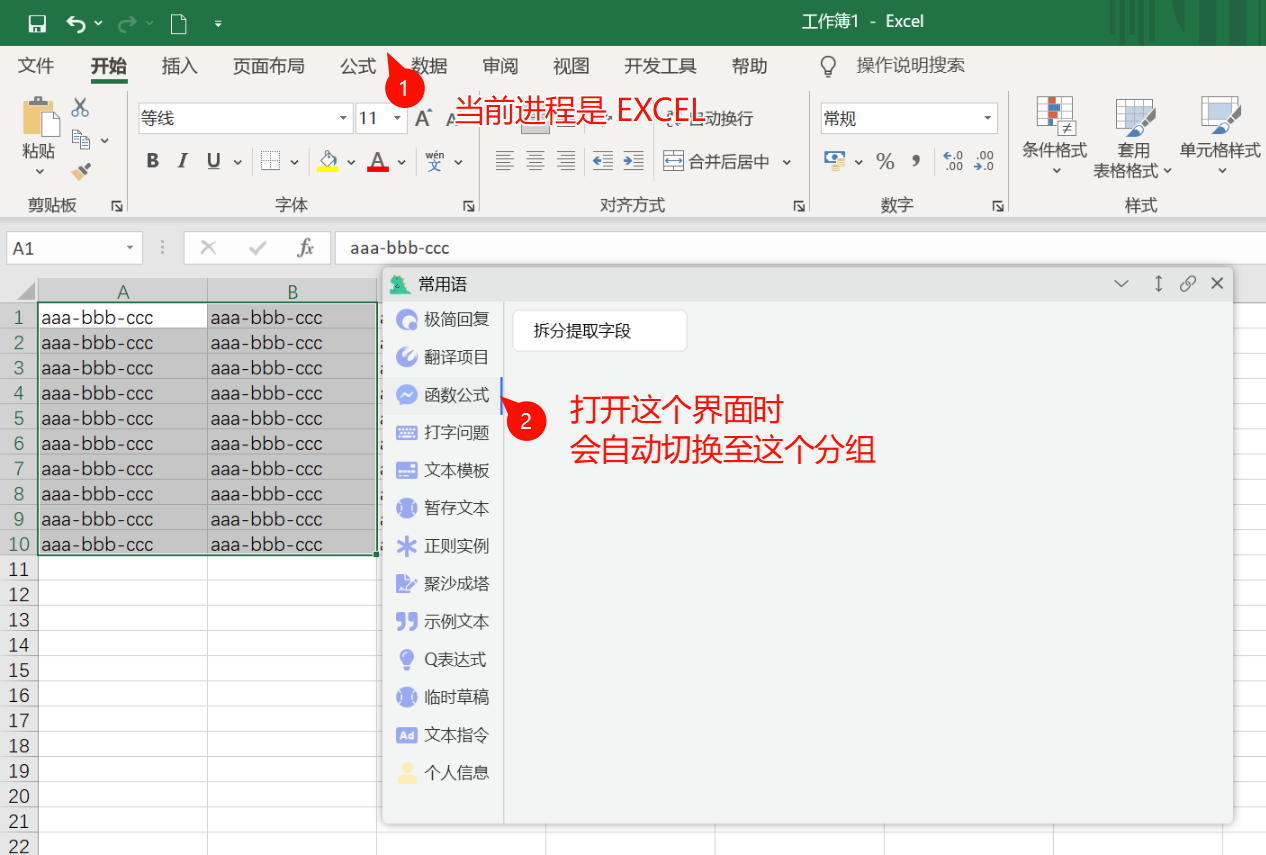Screen dimensions: 1266x855
Task: Select the 打字问题 group in 常用语 panel
Action: [x=443, y=433]
